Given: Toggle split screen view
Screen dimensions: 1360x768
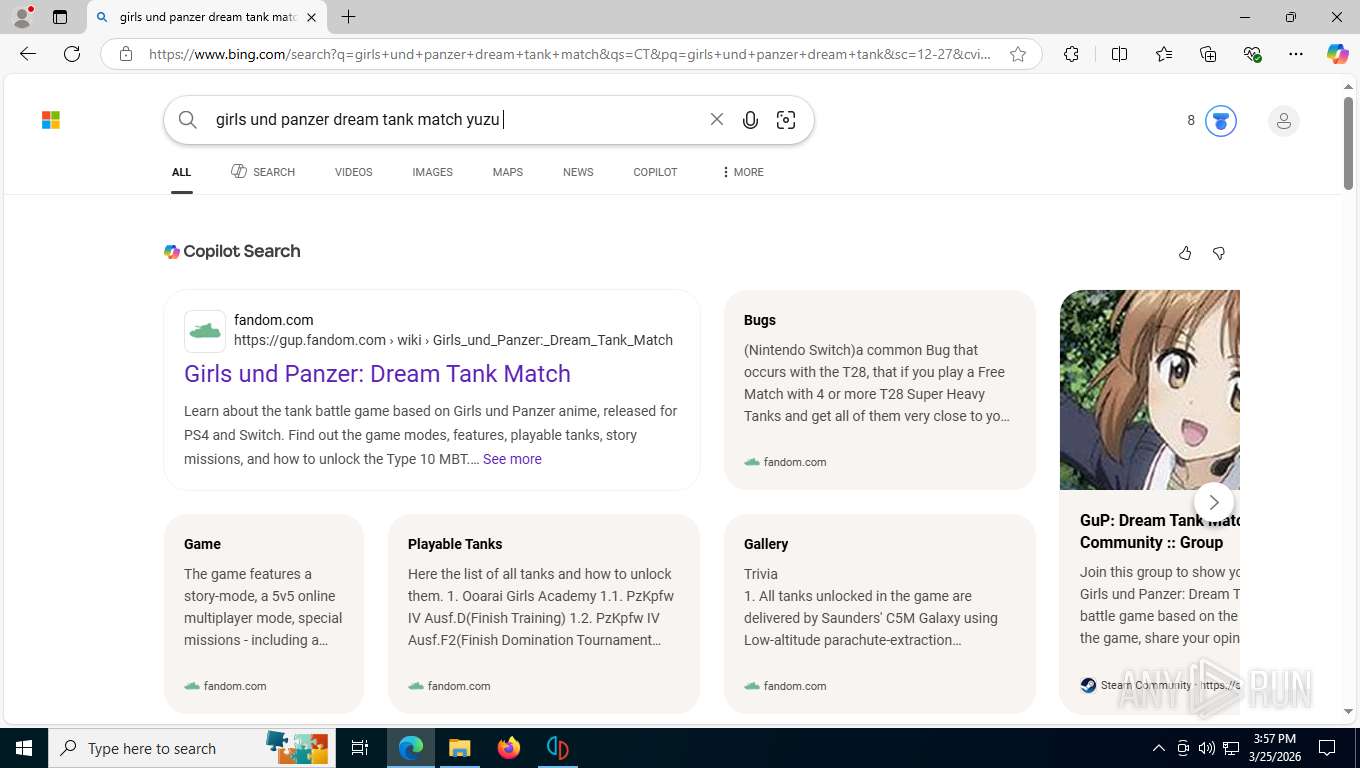Looking at the screenshot, I should [x=1119, y=54].
